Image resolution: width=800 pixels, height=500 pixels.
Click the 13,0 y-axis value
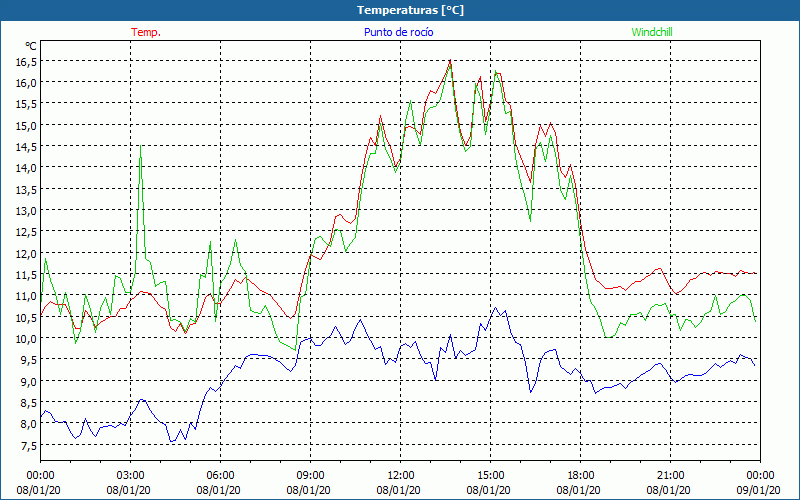(26, 210)
